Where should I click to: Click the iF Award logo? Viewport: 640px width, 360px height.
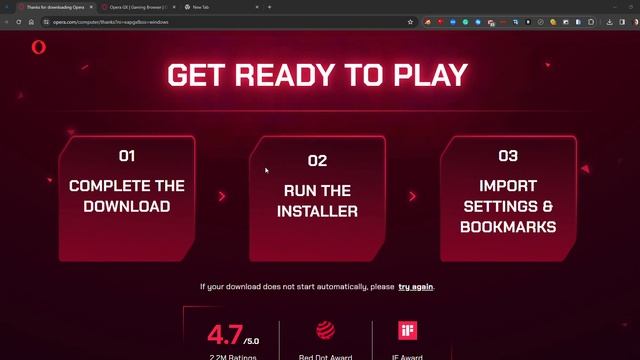pyautogui.click(x=407, y=330)
